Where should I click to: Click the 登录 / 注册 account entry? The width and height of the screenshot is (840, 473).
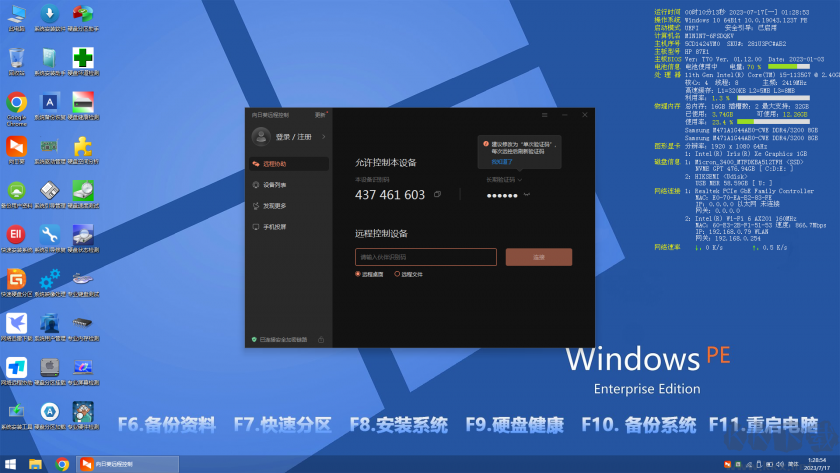[293, 137]
